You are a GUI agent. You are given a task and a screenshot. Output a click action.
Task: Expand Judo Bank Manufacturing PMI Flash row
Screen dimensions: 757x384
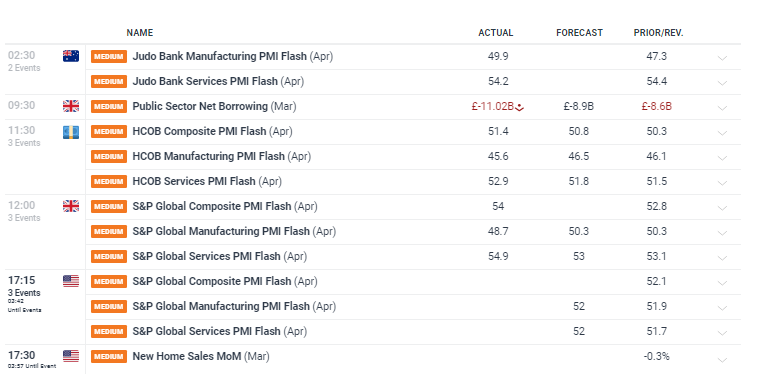[722, 58]
